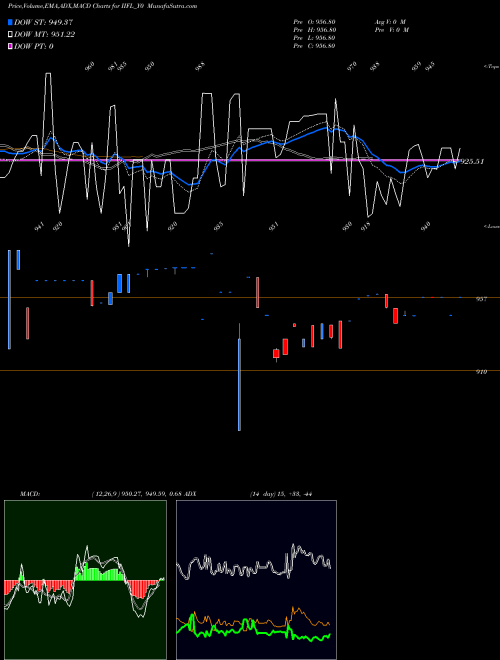Click the Pre C: 936.80 close value
Image resolution: width=500 pixels, height=660 pixels.
[x=314, y=46]
